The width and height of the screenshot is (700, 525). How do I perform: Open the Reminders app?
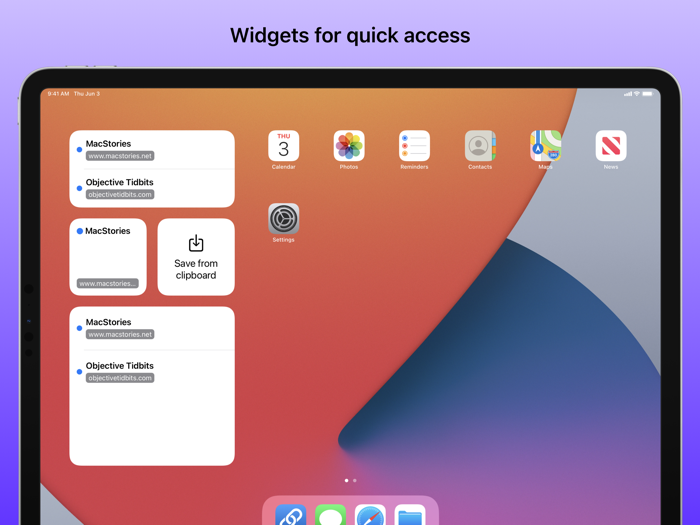[x=414, y=146]
